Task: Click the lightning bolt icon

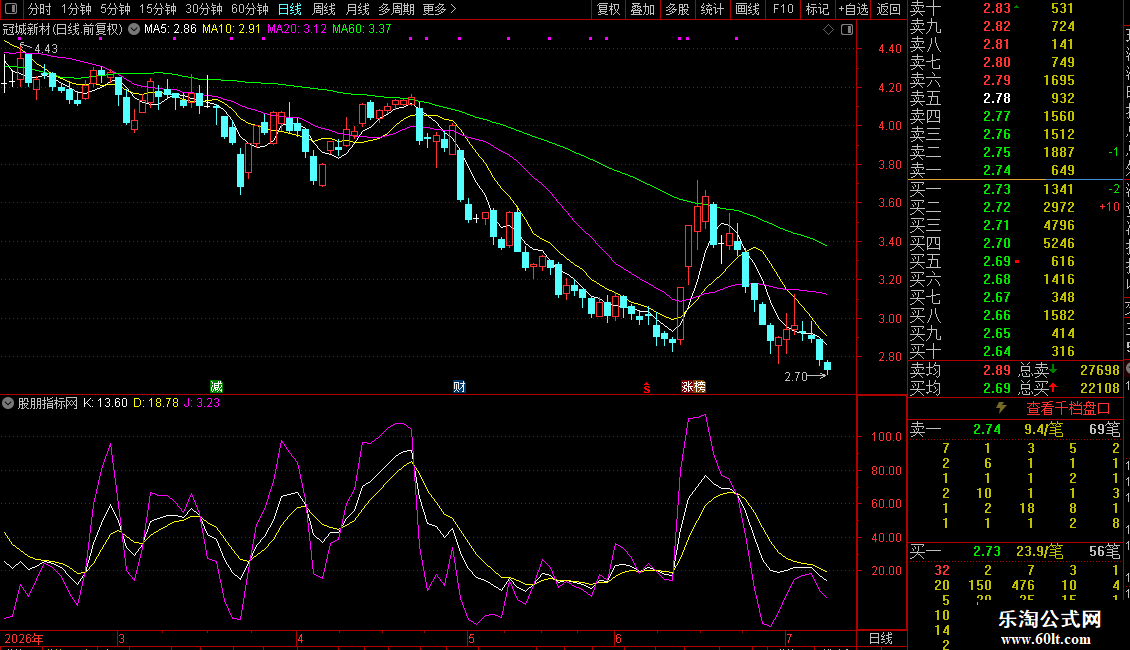Action: coord(1001,408)
